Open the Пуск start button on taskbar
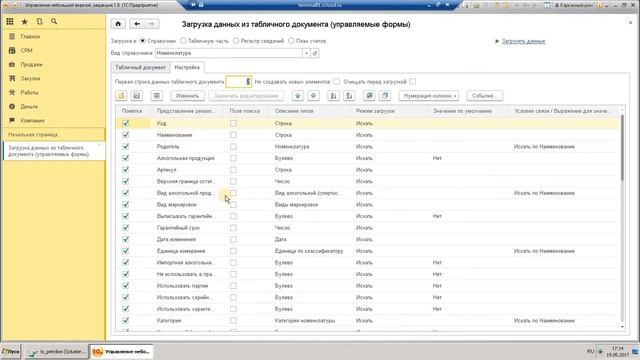This screenshot has height=360, width=640. pos(11,351)
